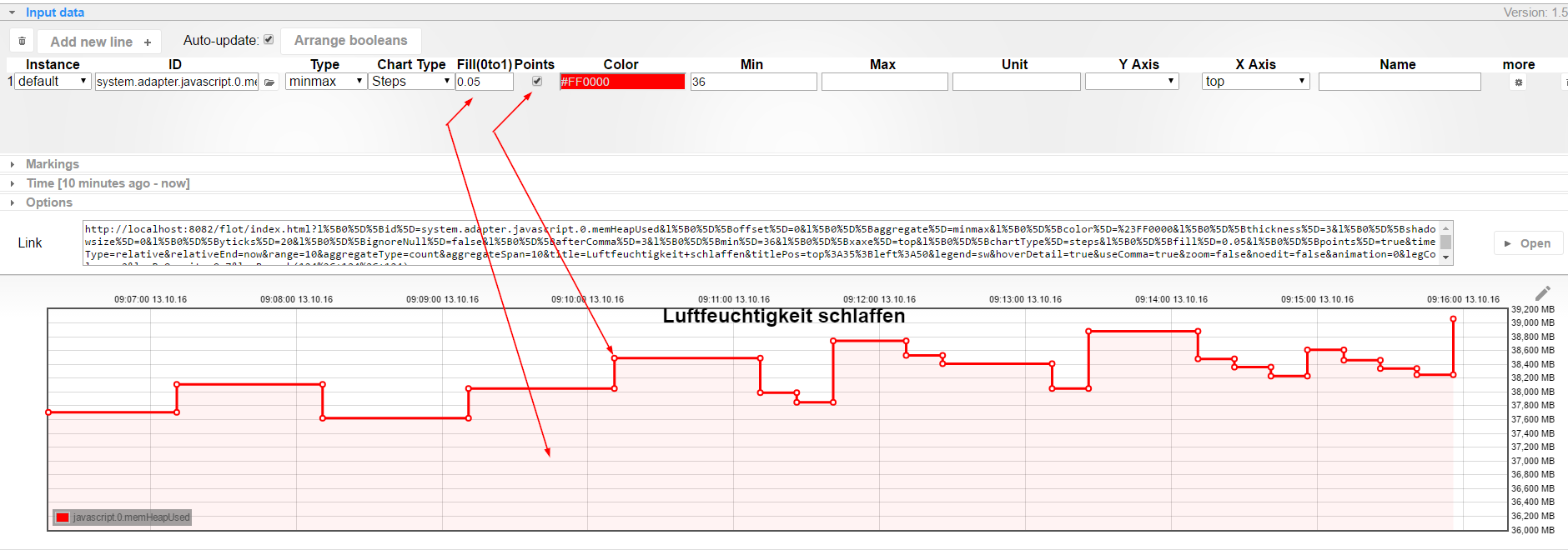This screenshot has height=550, width=1568.
Task: Open the Instance dropdown showing default
Action: [53, 82]
